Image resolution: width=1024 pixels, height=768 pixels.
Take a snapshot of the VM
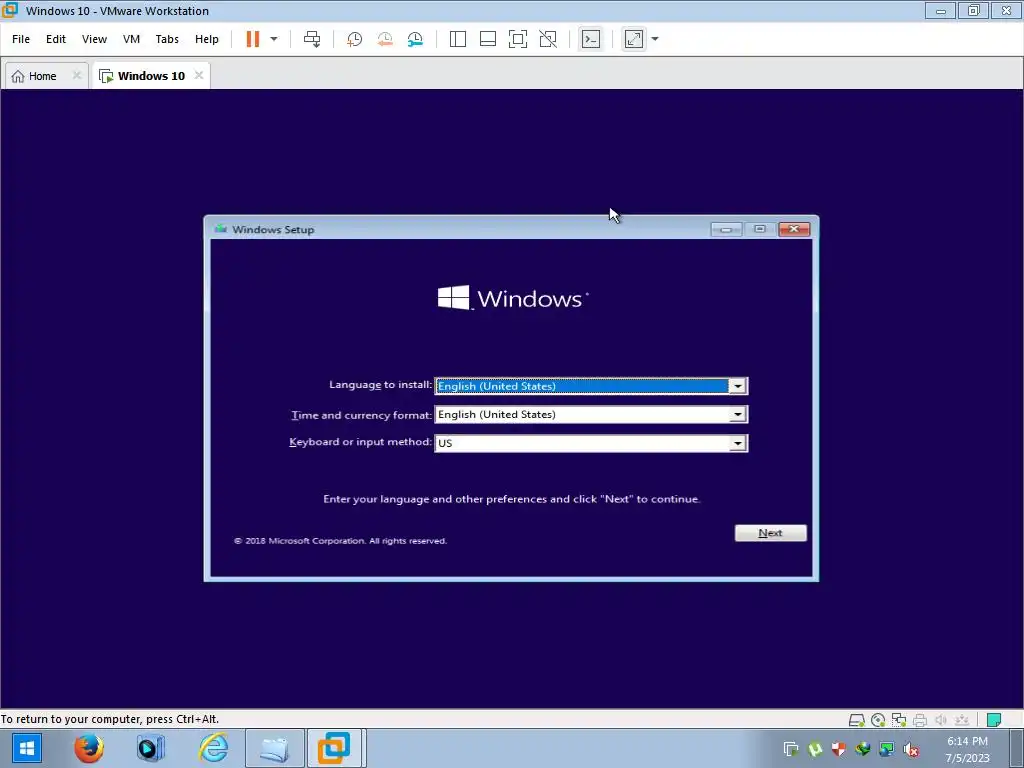(354, 39)
